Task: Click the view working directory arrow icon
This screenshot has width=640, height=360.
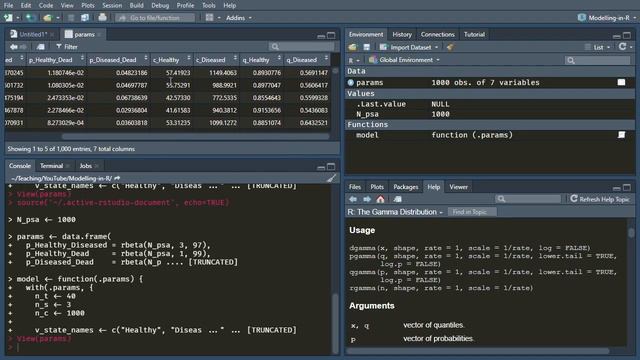Action: pyautogui.click(x=118, y=178)
